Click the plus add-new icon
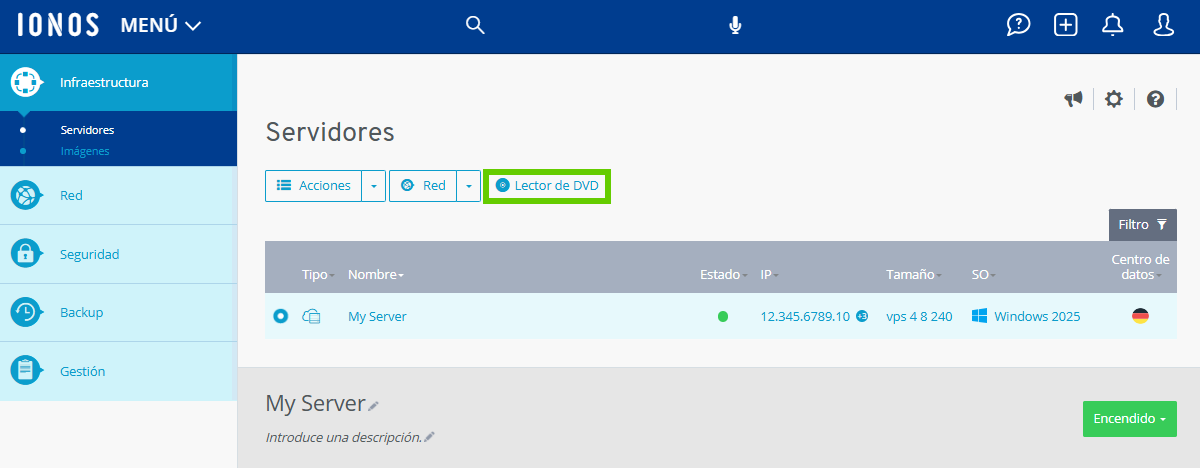Image resolution: width=1200 pixels, height=468 pixels. tap(1066, 25)
